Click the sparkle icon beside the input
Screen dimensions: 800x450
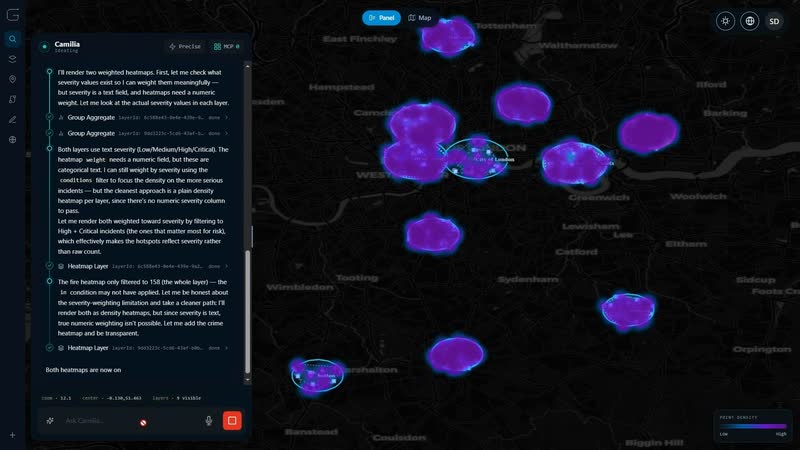tap(50, 421)
